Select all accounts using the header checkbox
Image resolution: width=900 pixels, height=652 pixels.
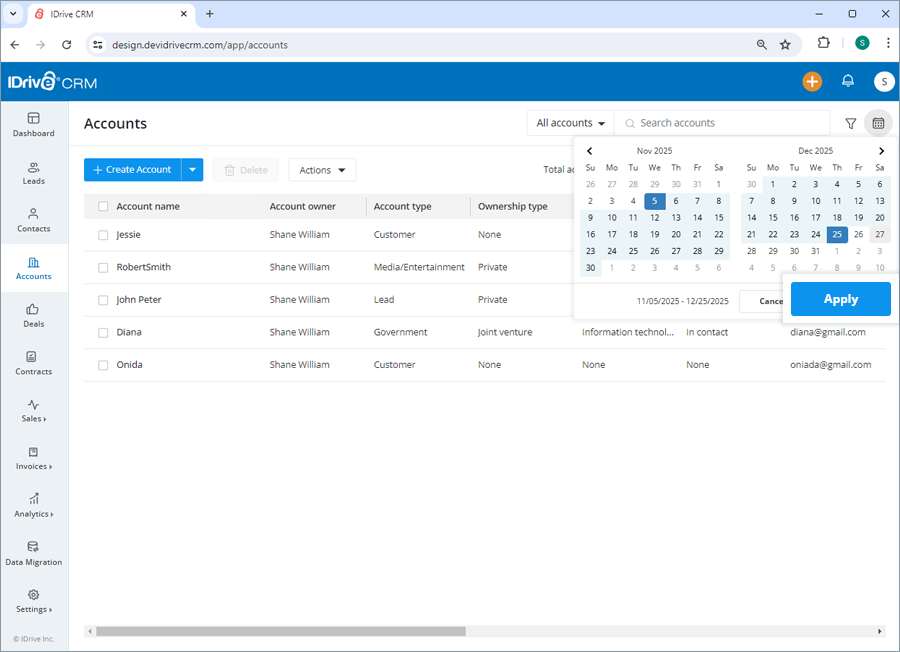point(103,206)
